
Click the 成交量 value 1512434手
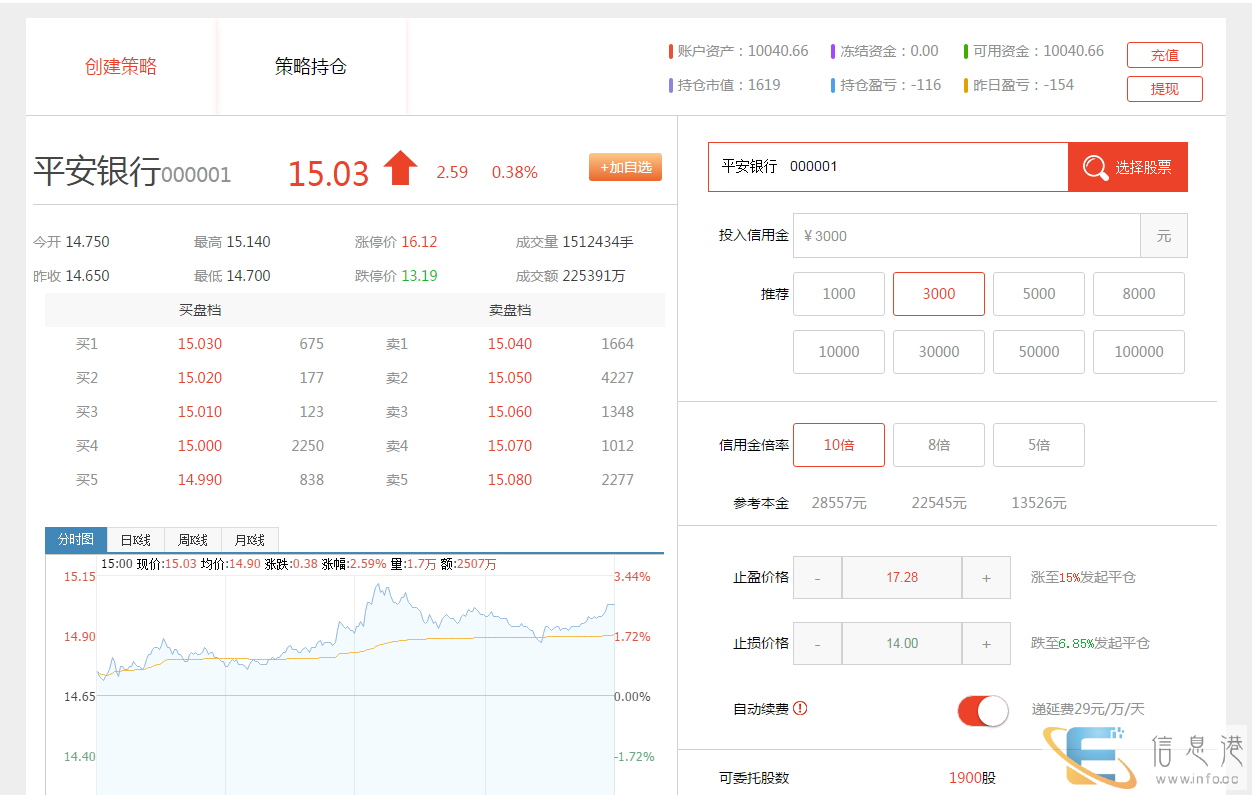(598, 242)
